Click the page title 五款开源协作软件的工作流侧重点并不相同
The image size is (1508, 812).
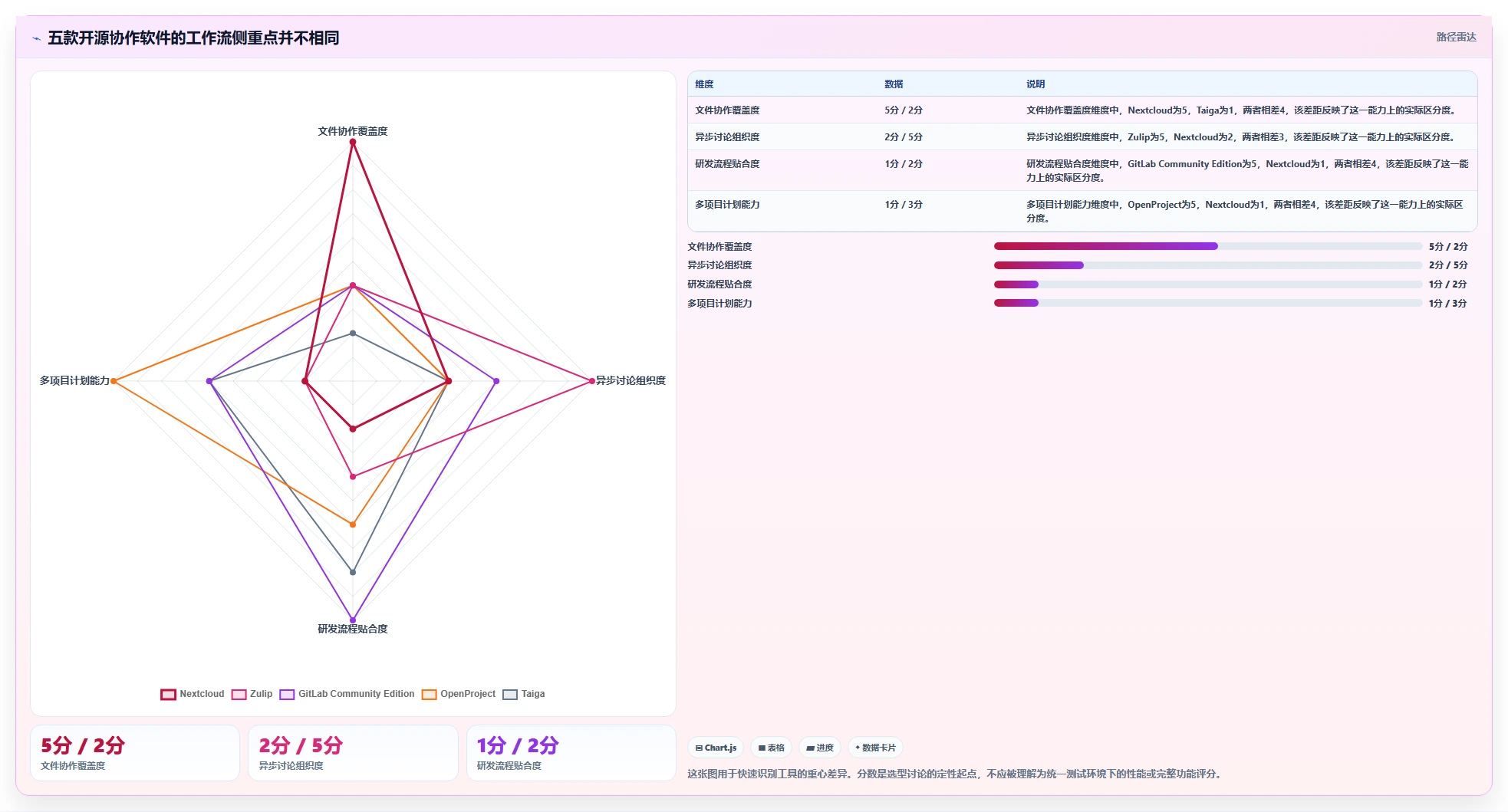193,38
